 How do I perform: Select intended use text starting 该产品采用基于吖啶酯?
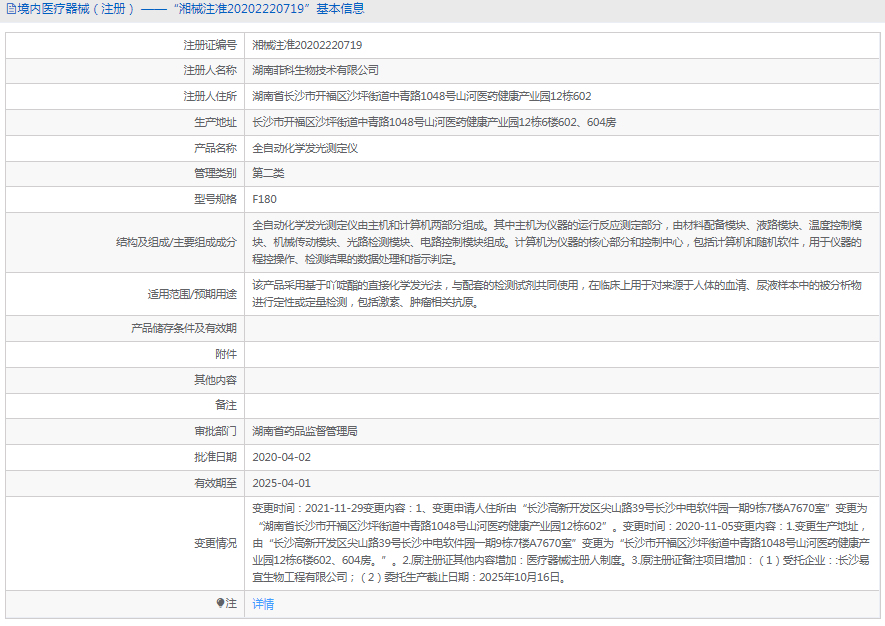557,294
